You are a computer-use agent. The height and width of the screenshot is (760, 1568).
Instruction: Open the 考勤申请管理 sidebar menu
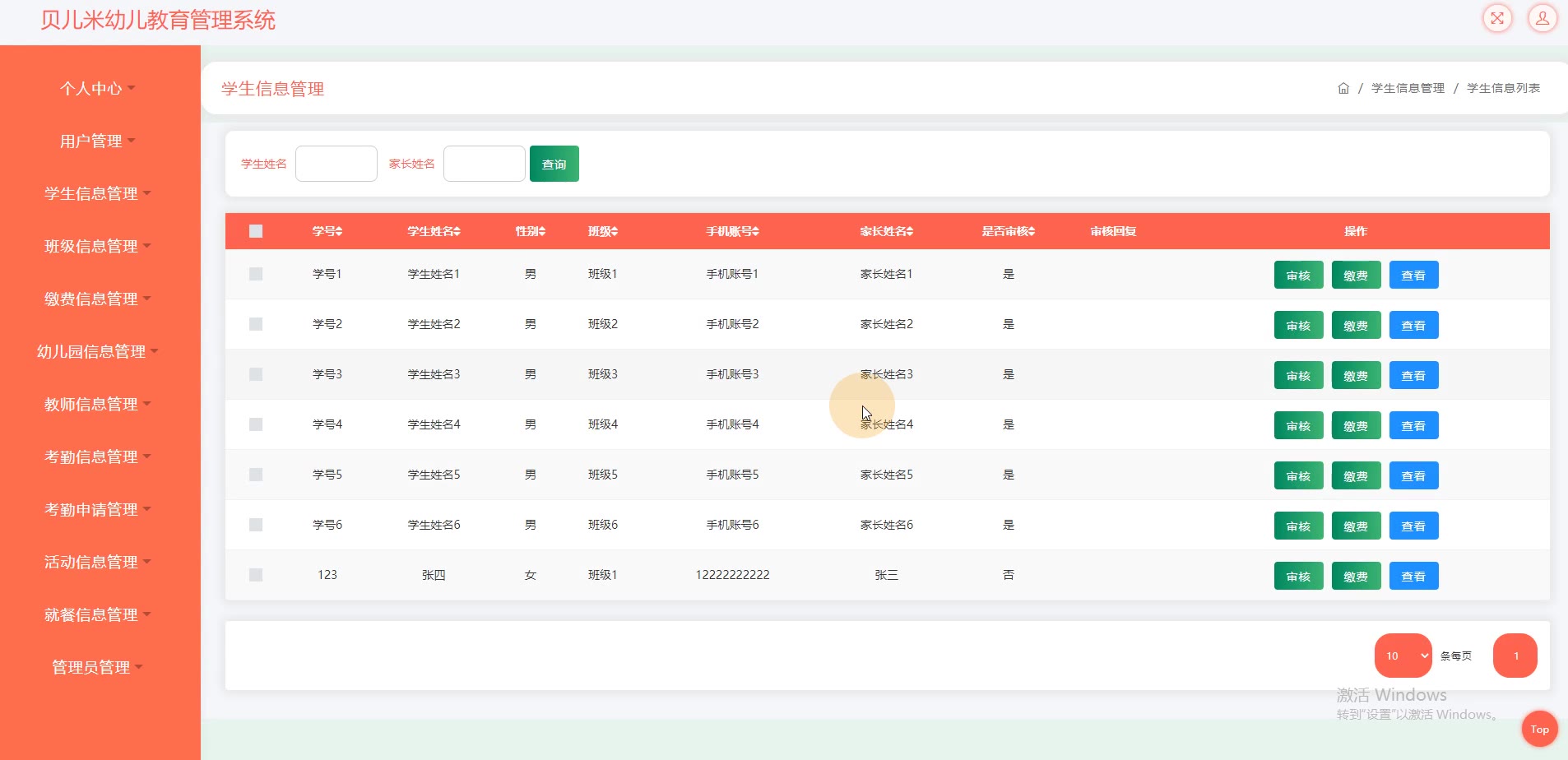[97, 509]
